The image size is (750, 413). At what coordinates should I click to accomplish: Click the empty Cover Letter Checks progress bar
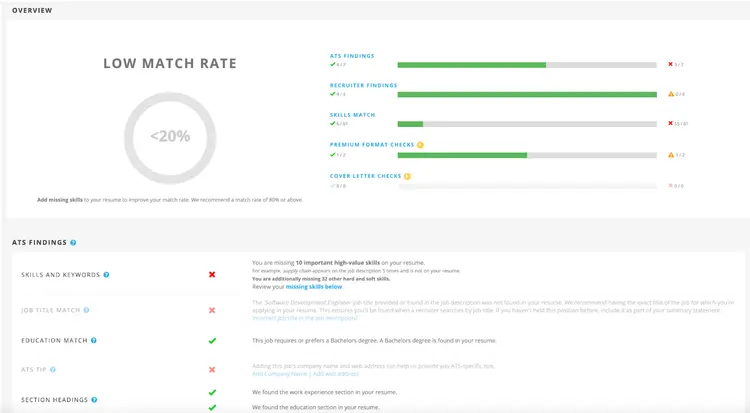coord(527,186)
